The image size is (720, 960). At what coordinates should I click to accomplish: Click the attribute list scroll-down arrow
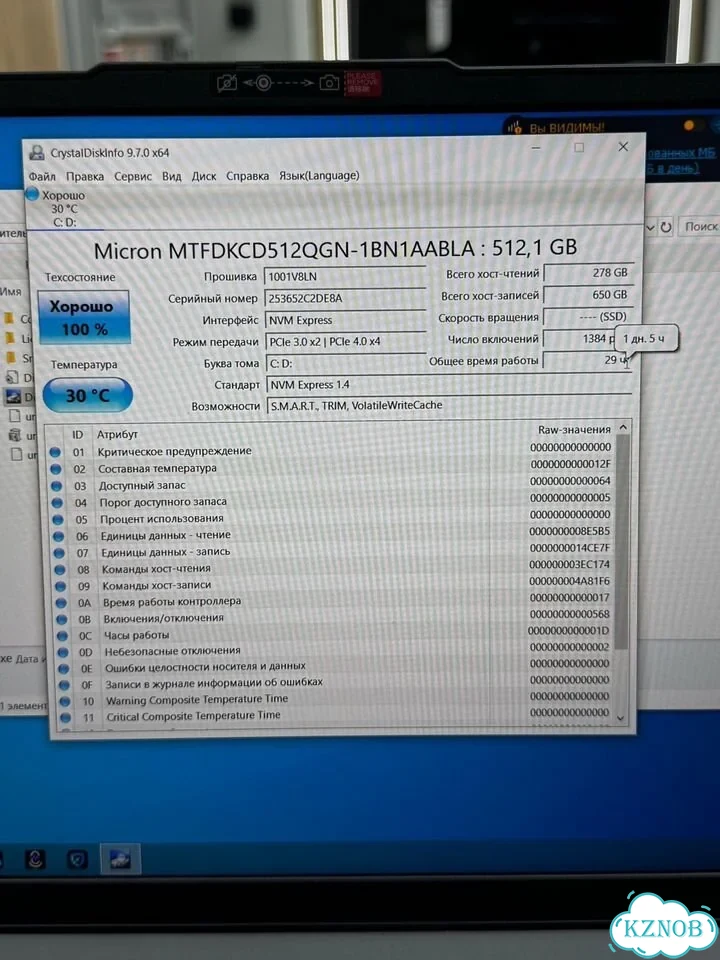click(x=621, y=718)
